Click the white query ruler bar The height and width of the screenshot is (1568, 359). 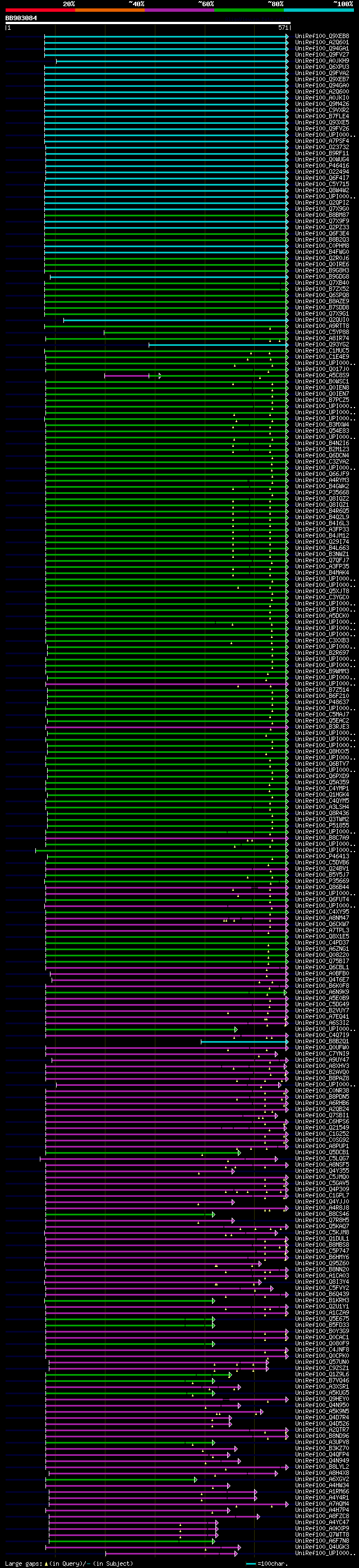click(x=148, y=24)
